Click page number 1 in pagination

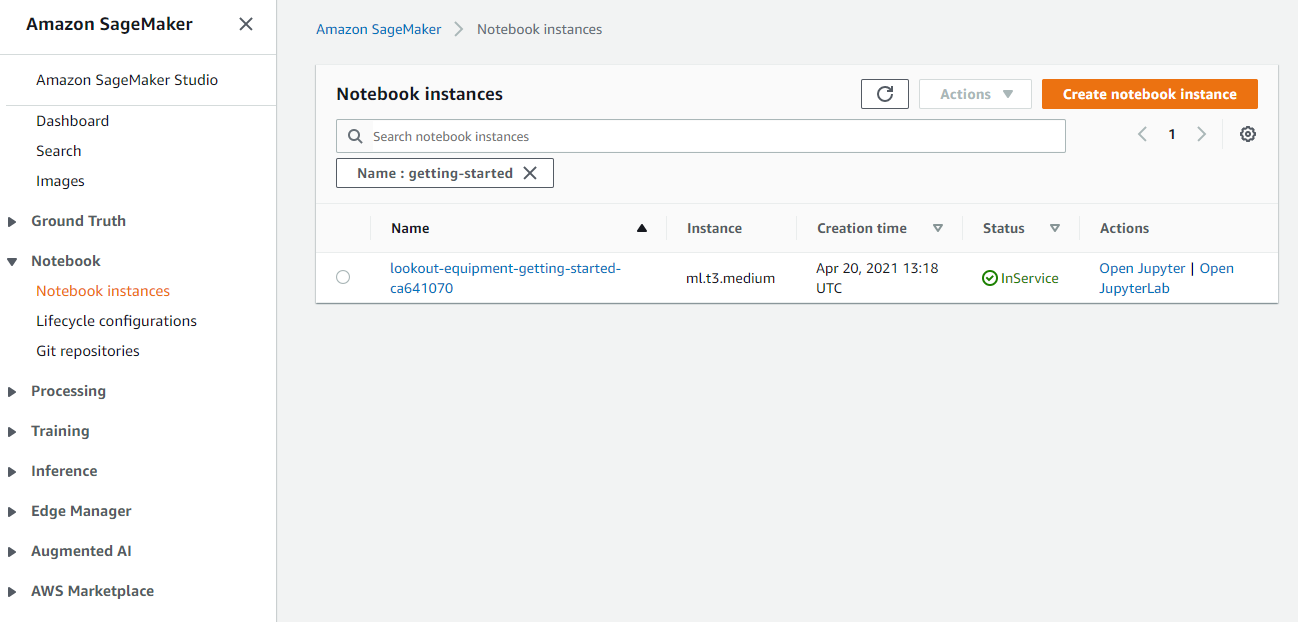click(x=1172, y=134)
